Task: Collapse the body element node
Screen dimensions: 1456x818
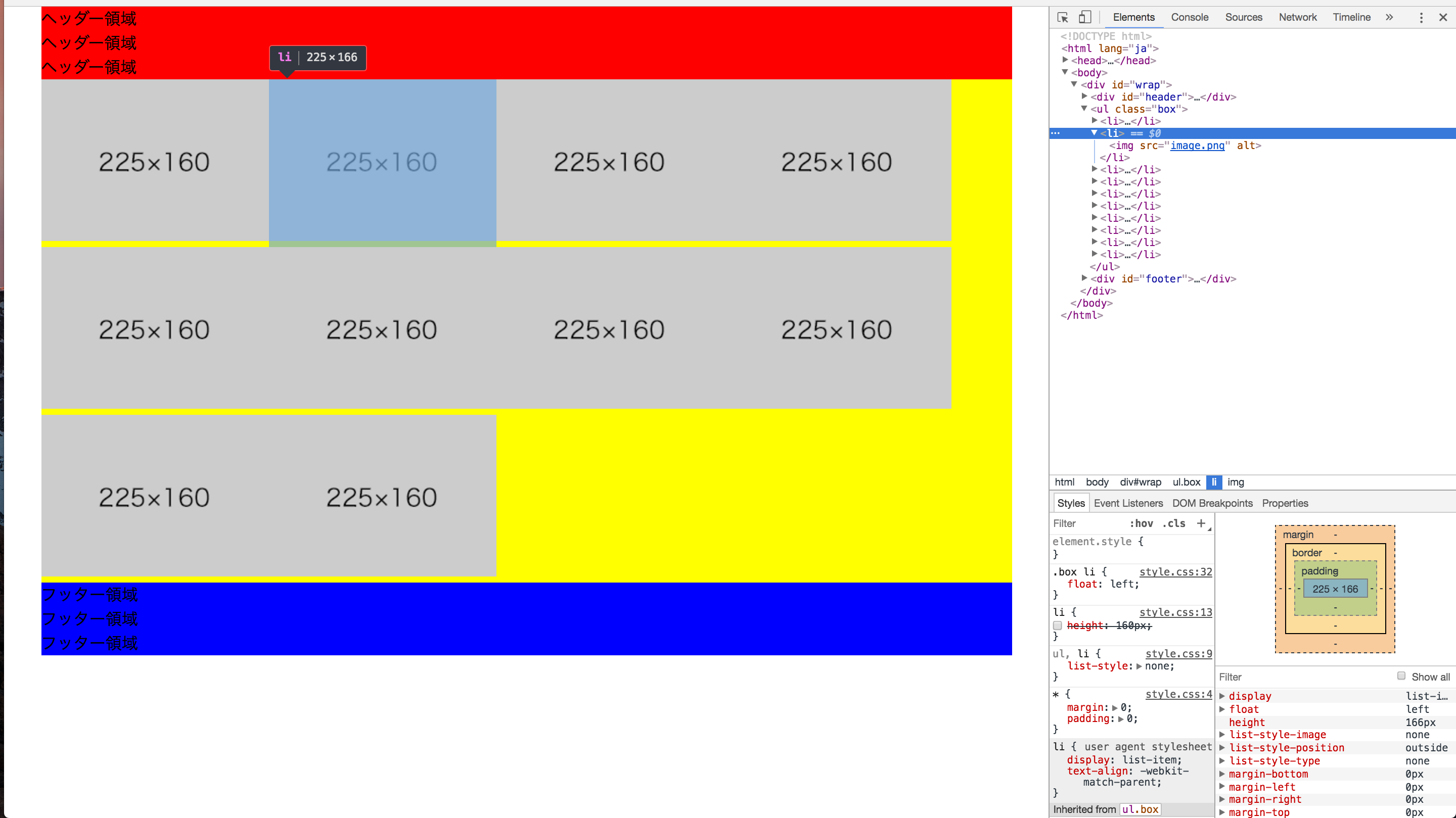Action: (x=1065, y=72)
